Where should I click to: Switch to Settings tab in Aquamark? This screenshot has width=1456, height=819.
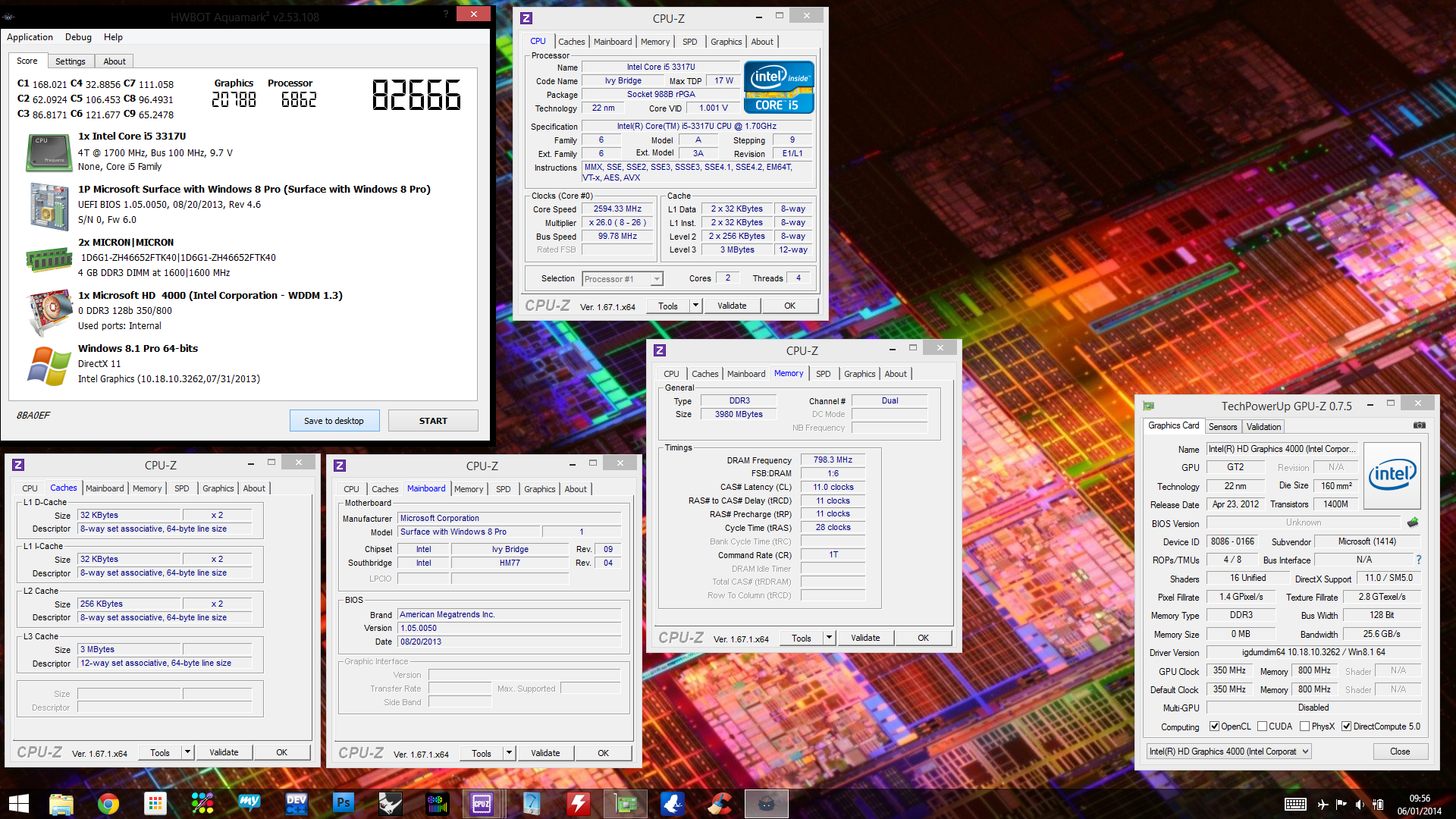click(x=70, y=61)
